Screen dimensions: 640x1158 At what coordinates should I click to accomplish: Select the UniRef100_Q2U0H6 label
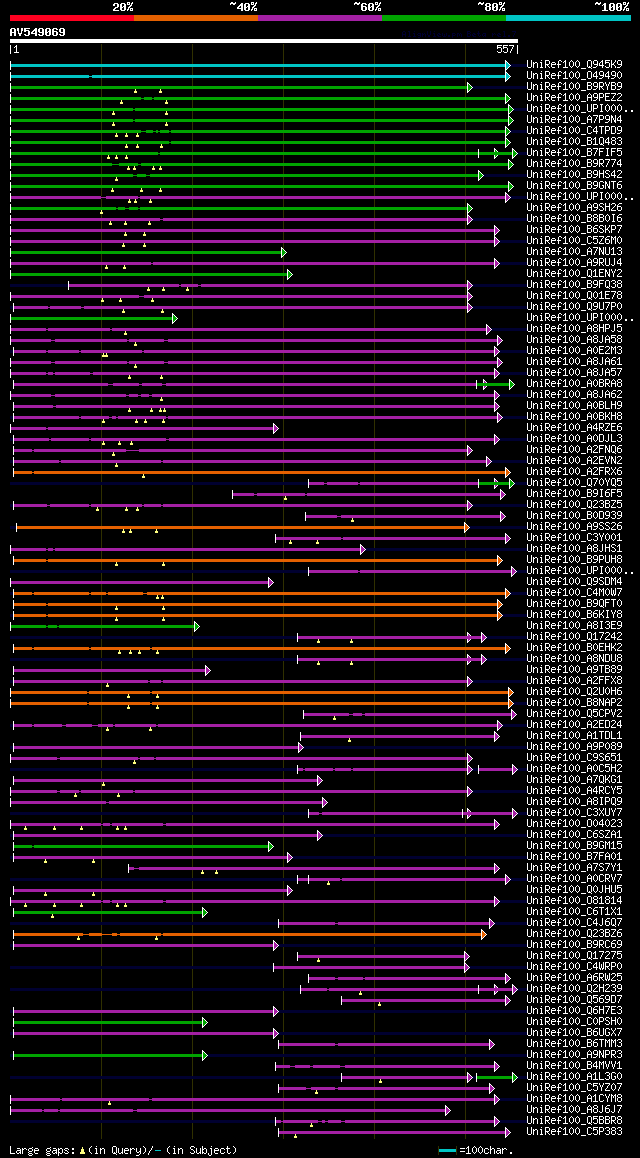click(x=574, y=692)
